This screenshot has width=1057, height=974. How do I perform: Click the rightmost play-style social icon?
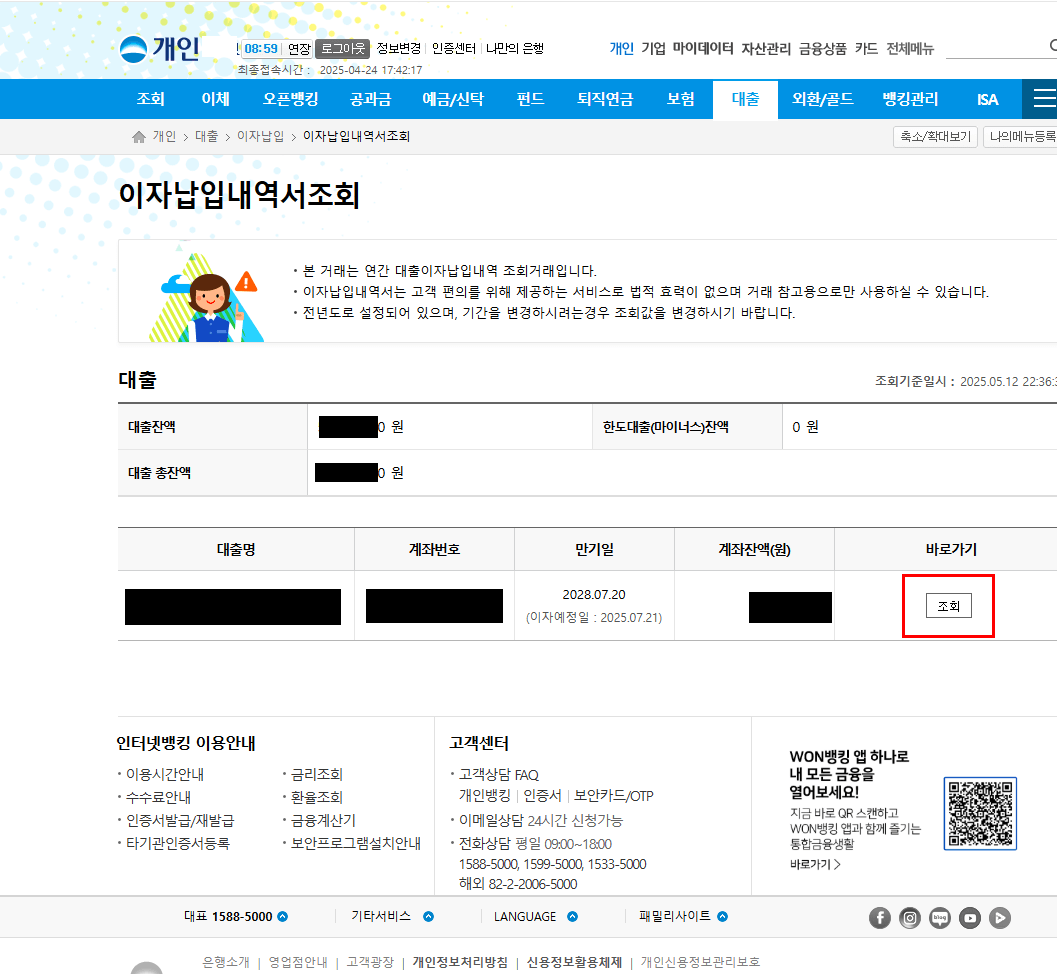(x=999, y=917)
